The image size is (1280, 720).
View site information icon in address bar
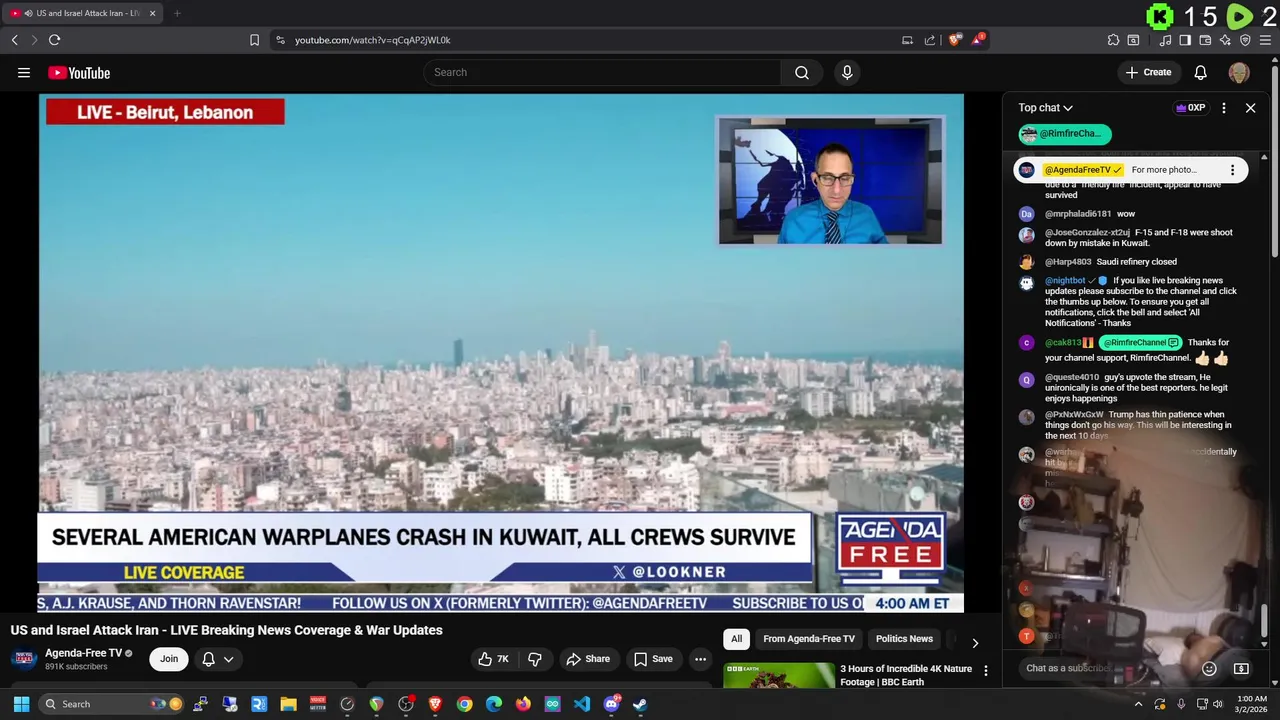(280, 40)
